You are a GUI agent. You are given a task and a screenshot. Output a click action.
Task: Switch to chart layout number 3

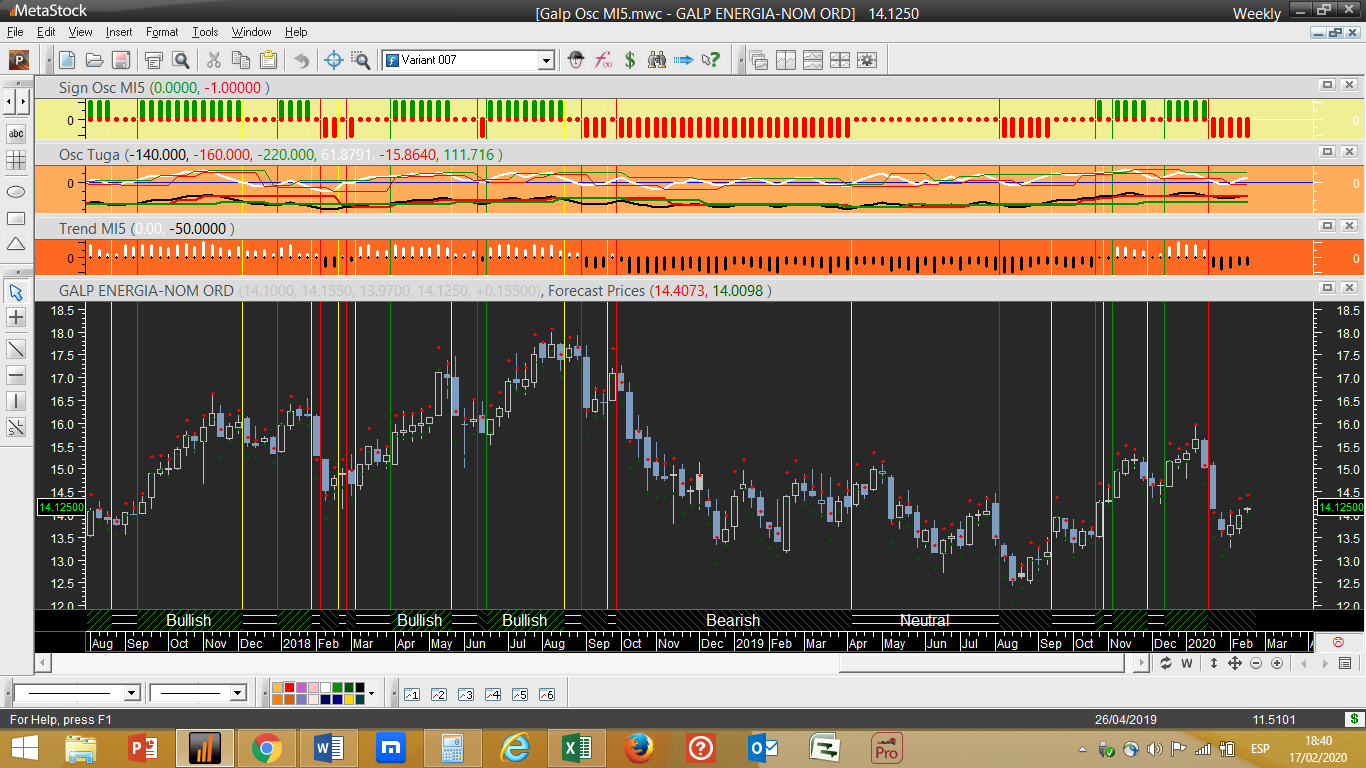click(465, 694)
